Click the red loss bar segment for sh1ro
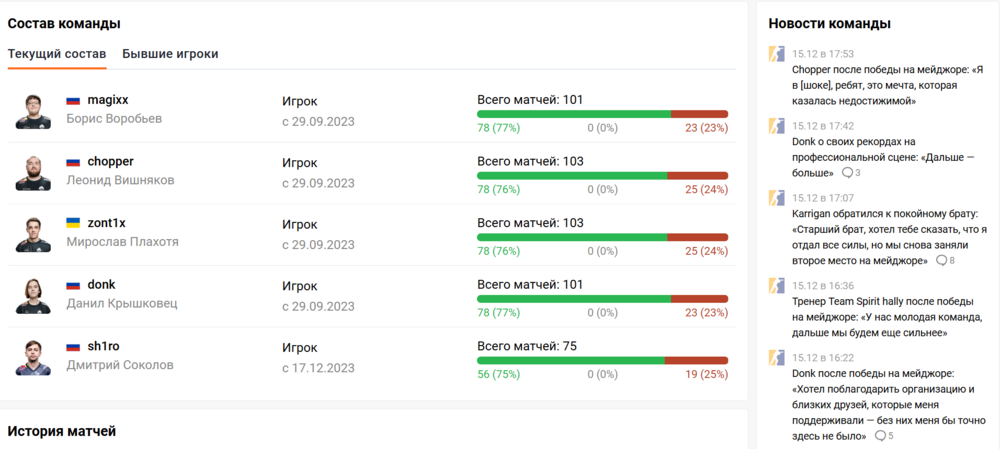Screen dimensions: 1000x449 click(x=696, y=360)
